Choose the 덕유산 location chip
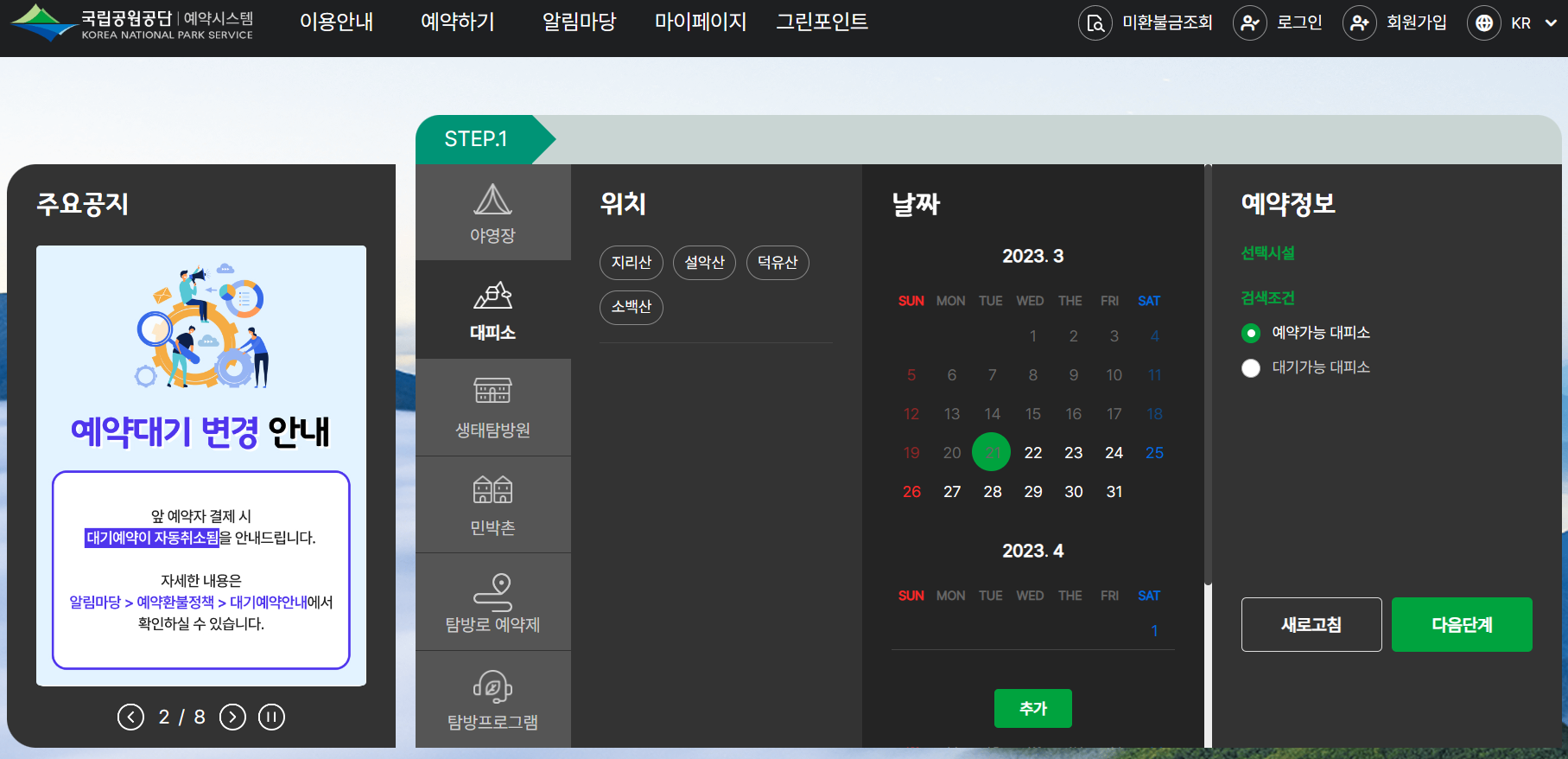 pyautogui.click(x=778, y=263)
